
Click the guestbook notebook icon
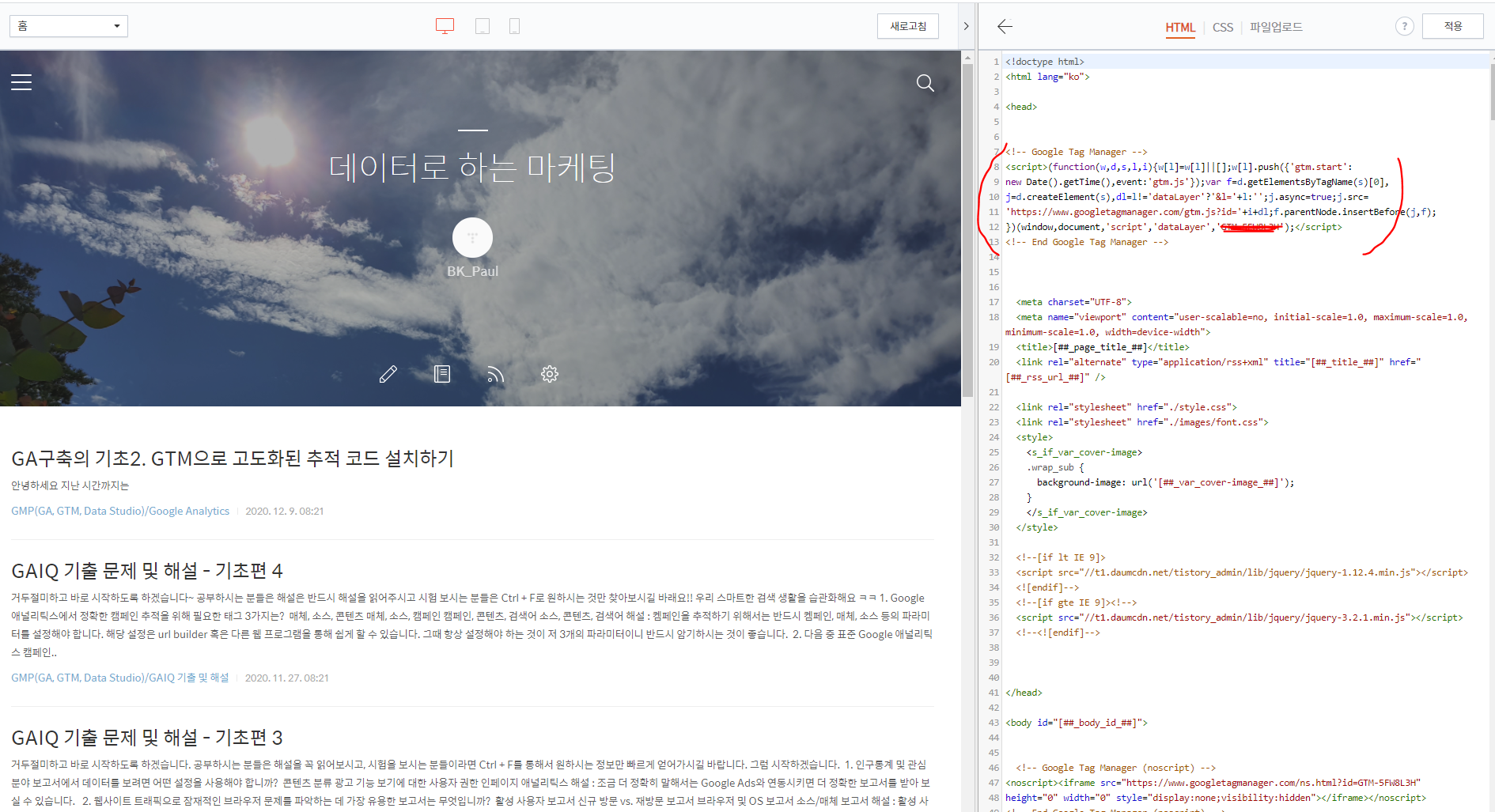click(x=442, y=374)
